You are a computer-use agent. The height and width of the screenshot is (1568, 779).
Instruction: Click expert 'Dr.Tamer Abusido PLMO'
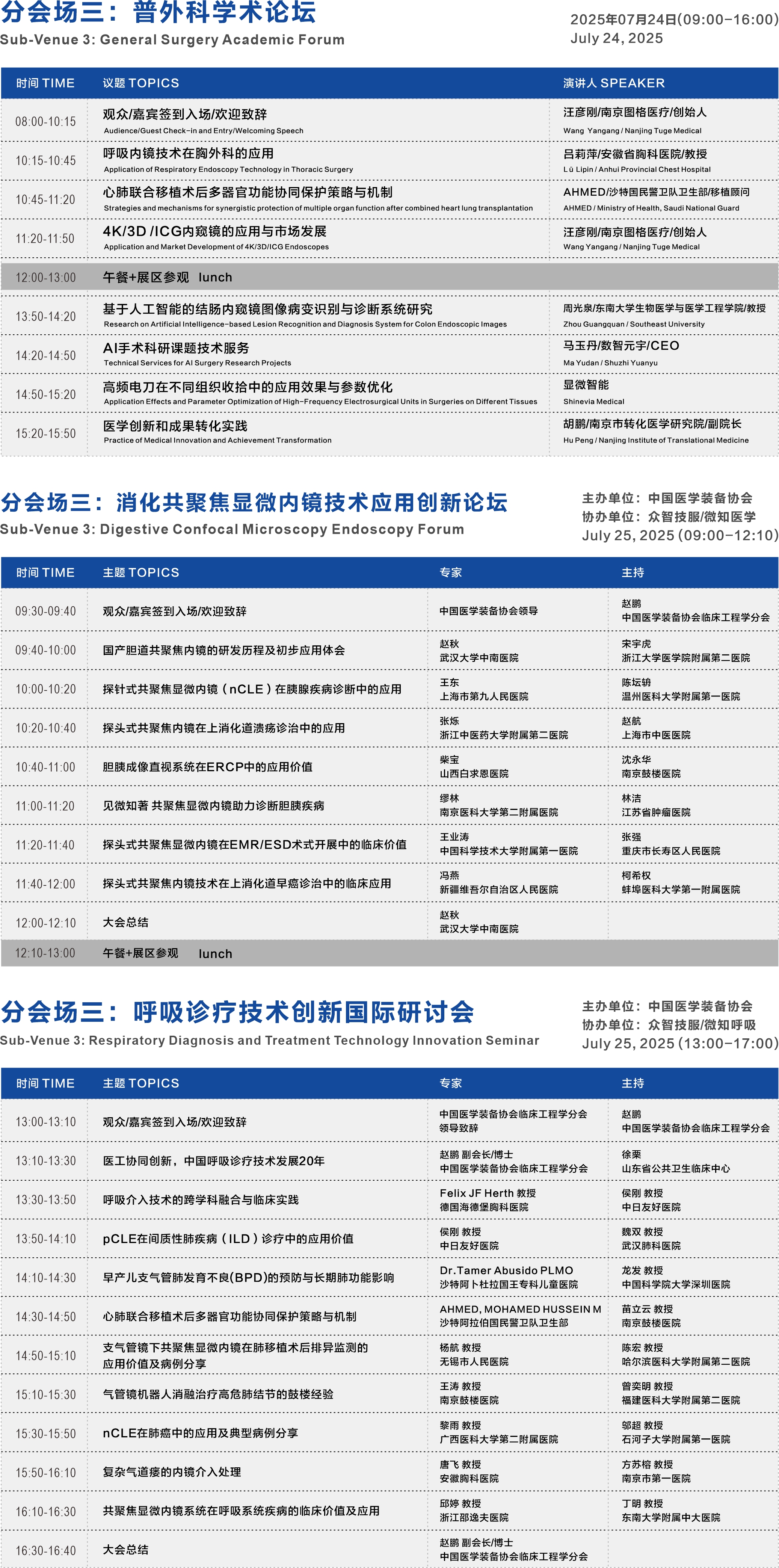click(x=506, y=1270)
